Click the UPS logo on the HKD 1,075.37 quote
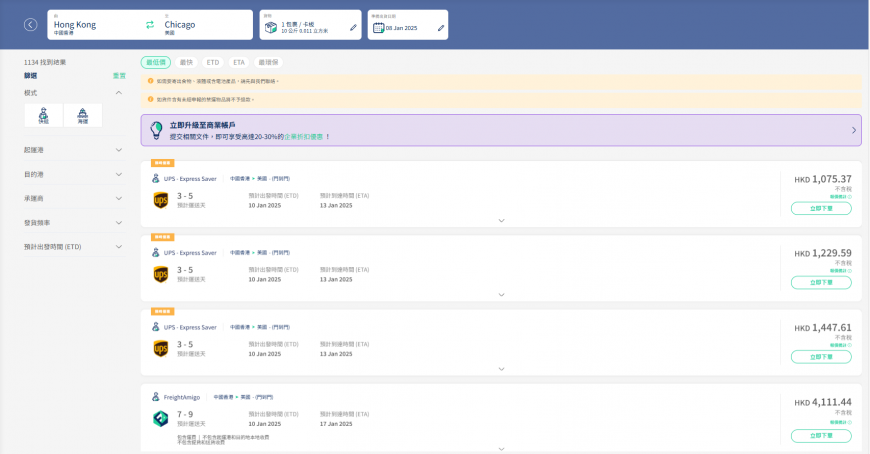This screenshot has height=454, width=870. (161, 200)
